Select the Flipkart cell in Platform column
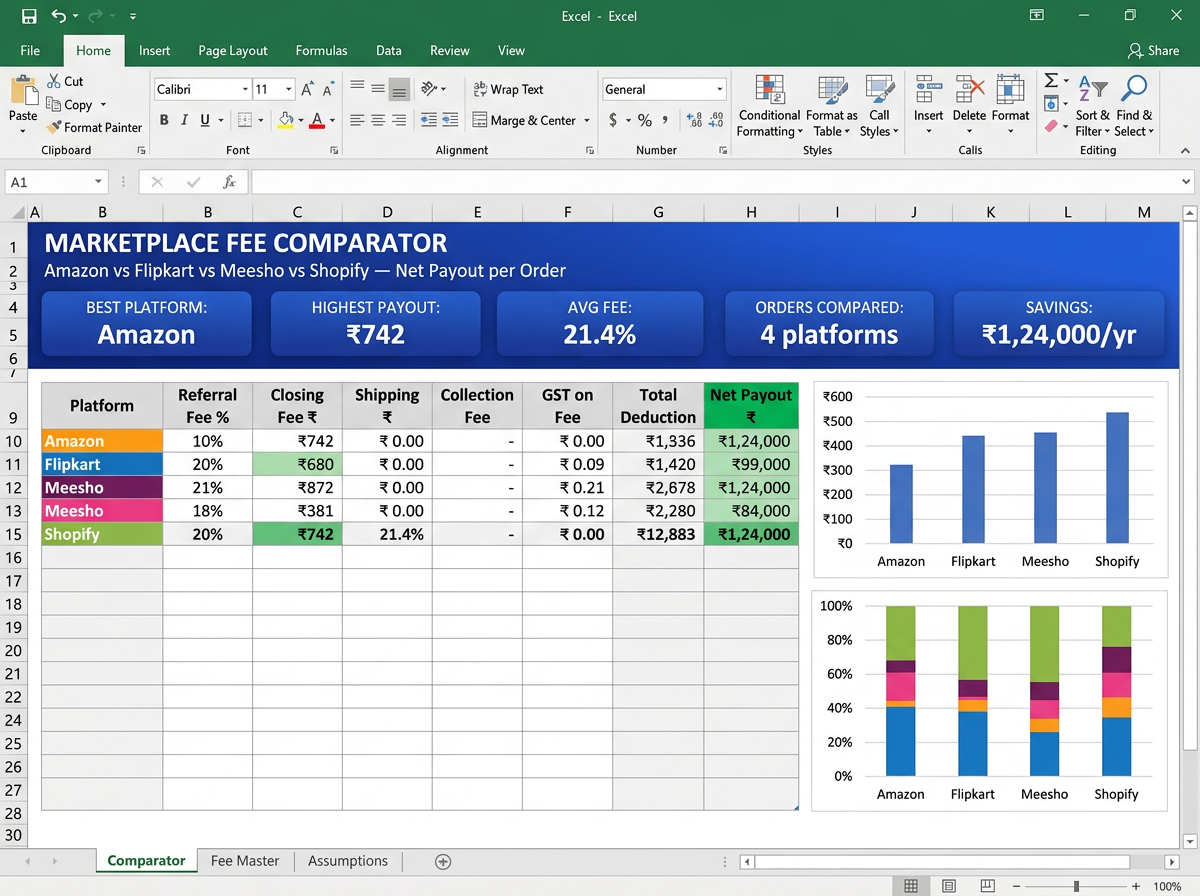1200x896 pixels. click(102, 464)
